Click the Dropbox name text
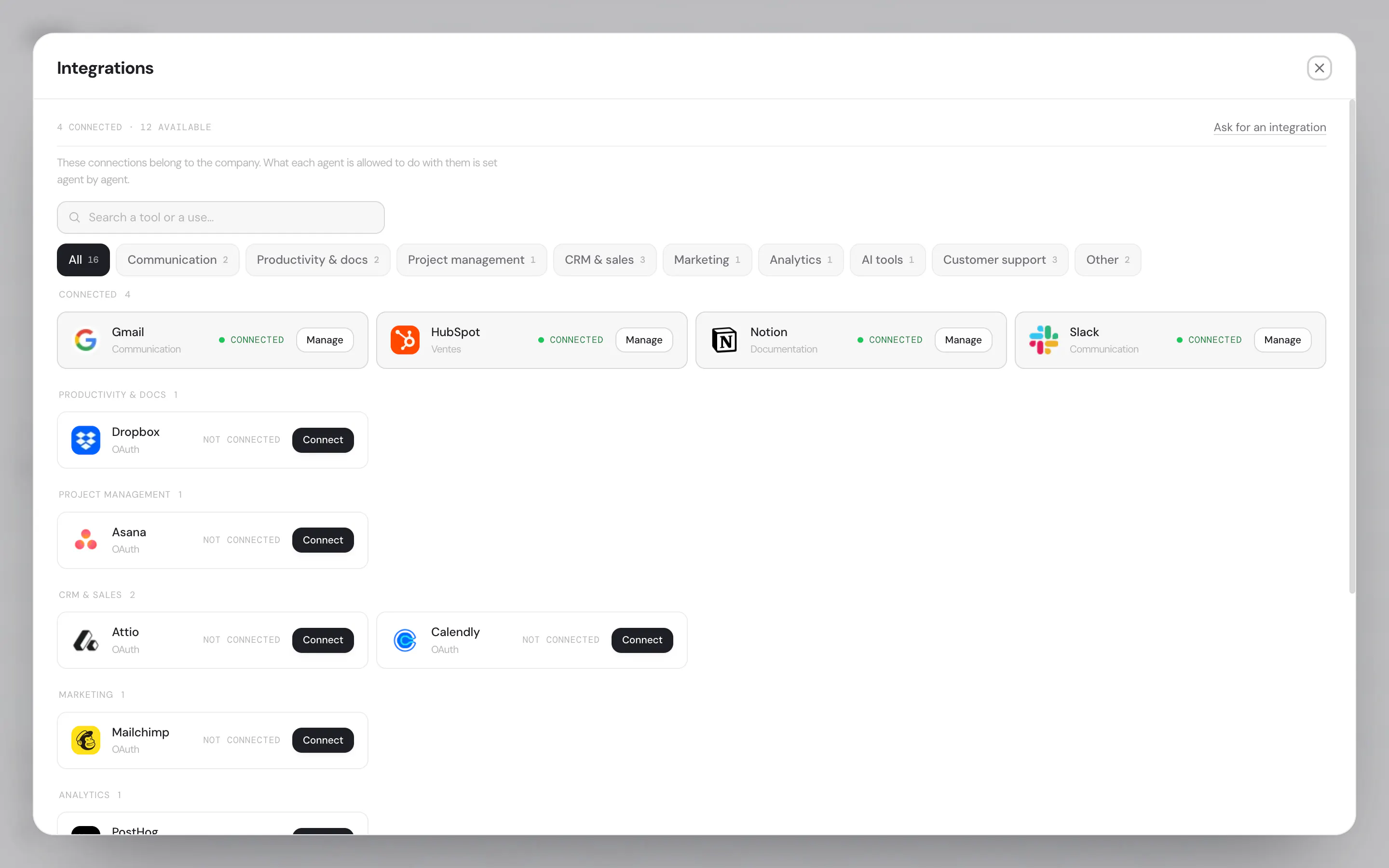Screen dimensions: 1389x868 pyautogui.click(x=136, y=432)
